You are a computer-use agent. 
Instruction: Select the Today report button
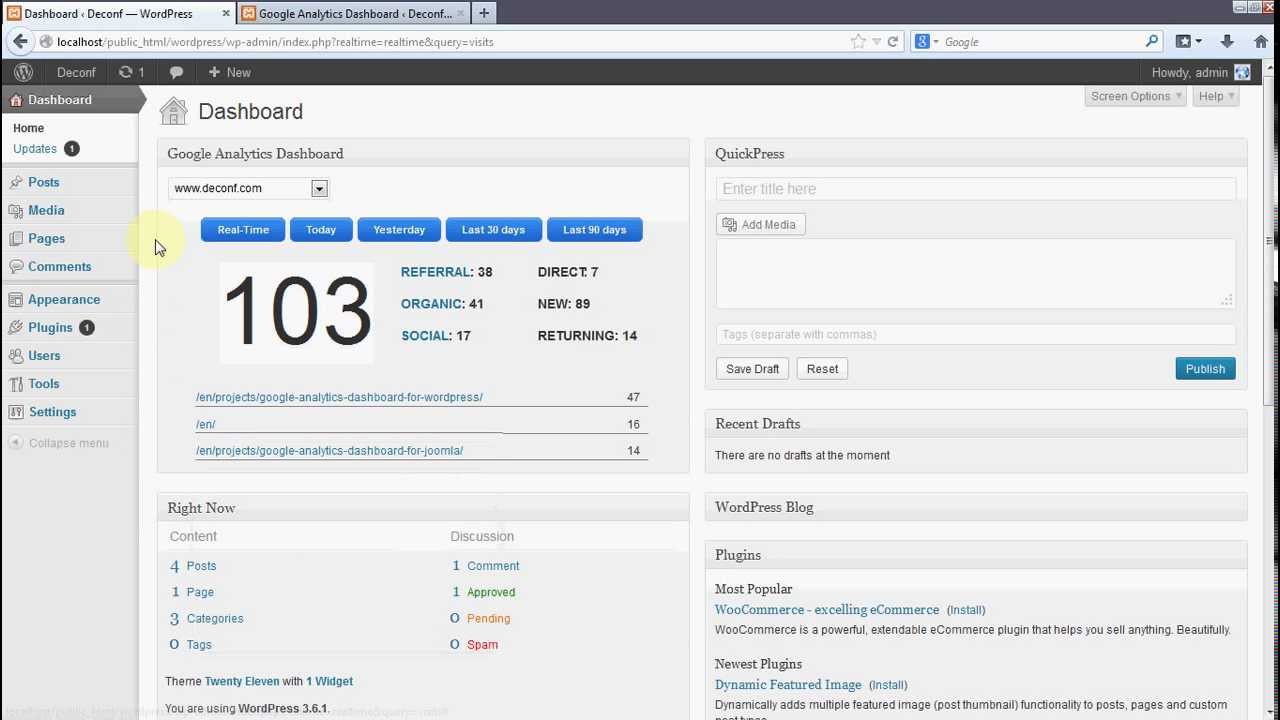click(321, 230)
